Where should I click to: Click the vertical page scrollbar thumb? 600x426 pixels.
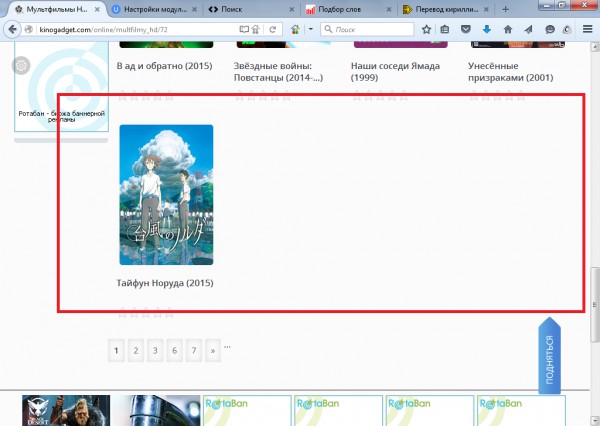pyautogui.click(x=595, y=304)
